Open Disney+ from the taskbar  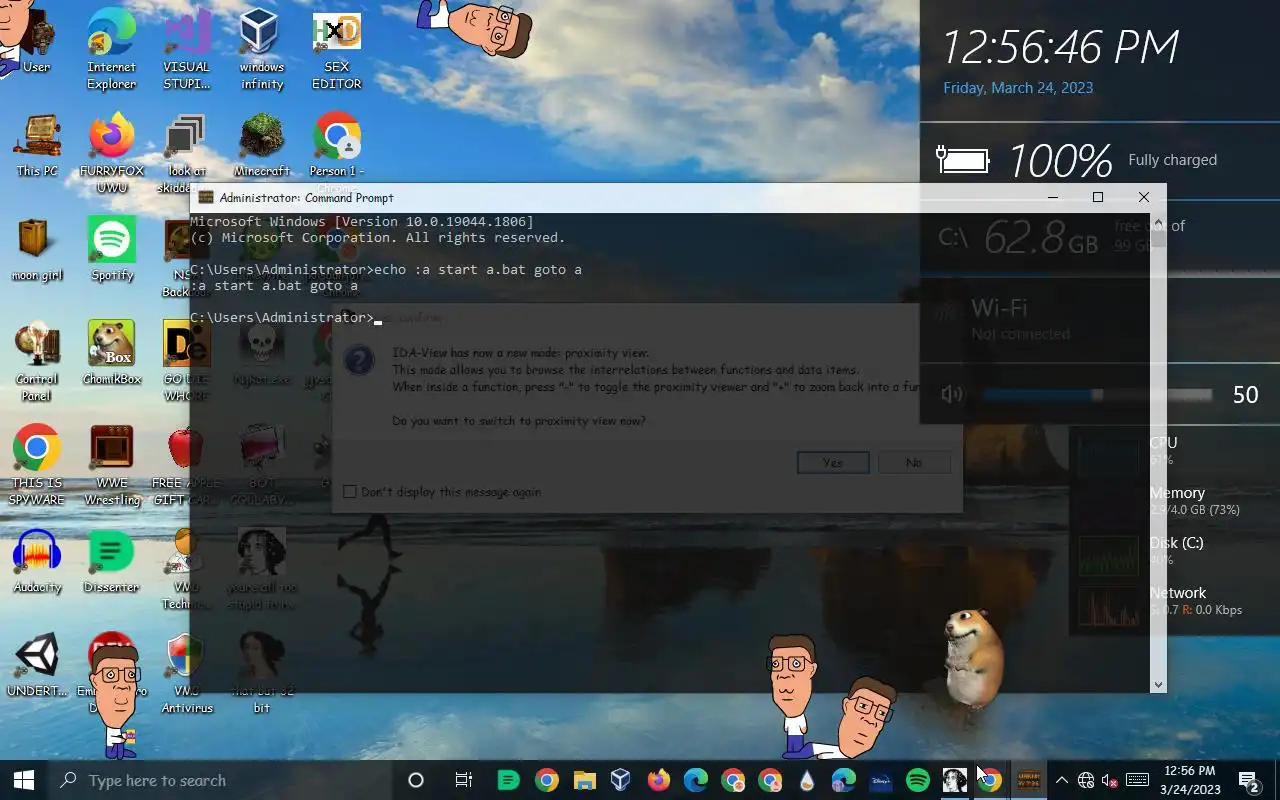click(x=880, y=780)
